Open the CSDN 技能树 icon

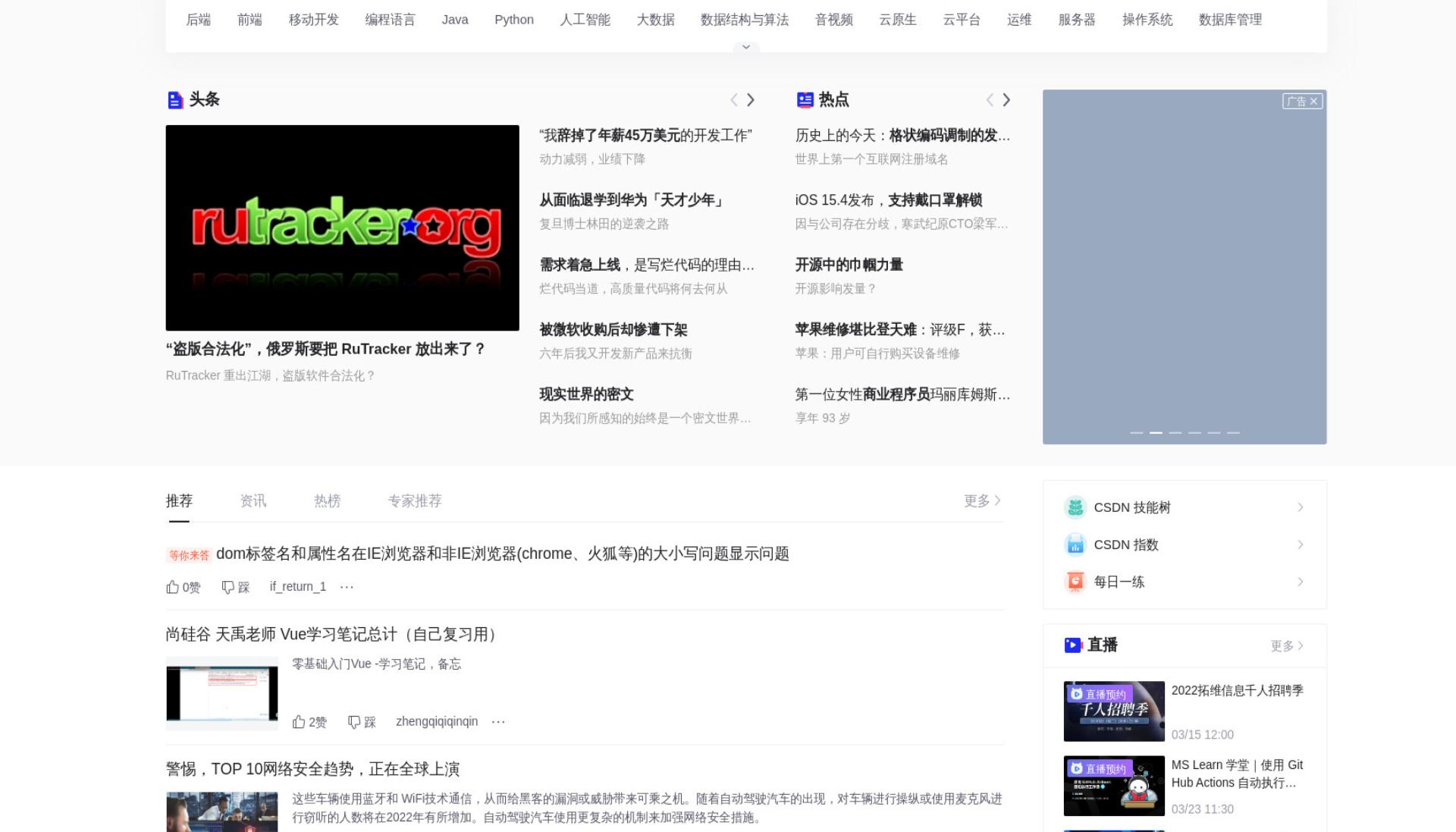click(x=1075, y=507)
